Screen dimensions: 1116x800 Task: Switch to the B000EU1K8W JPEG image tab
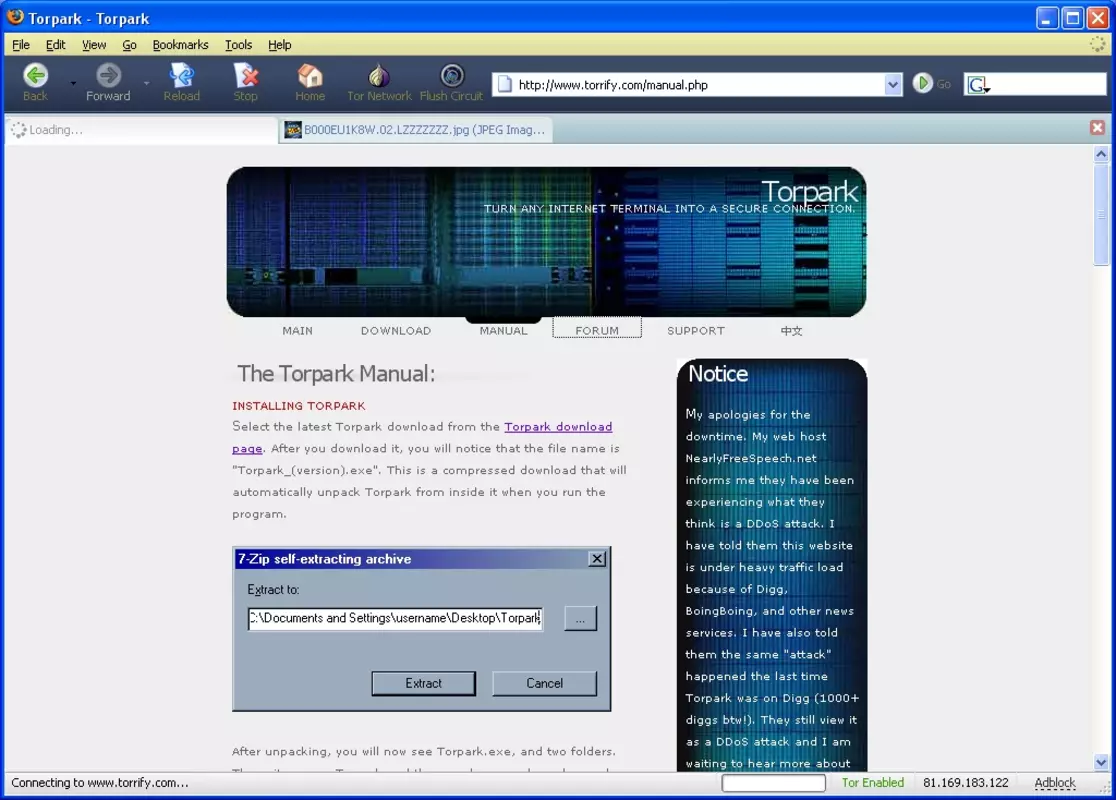click(415, 130)
